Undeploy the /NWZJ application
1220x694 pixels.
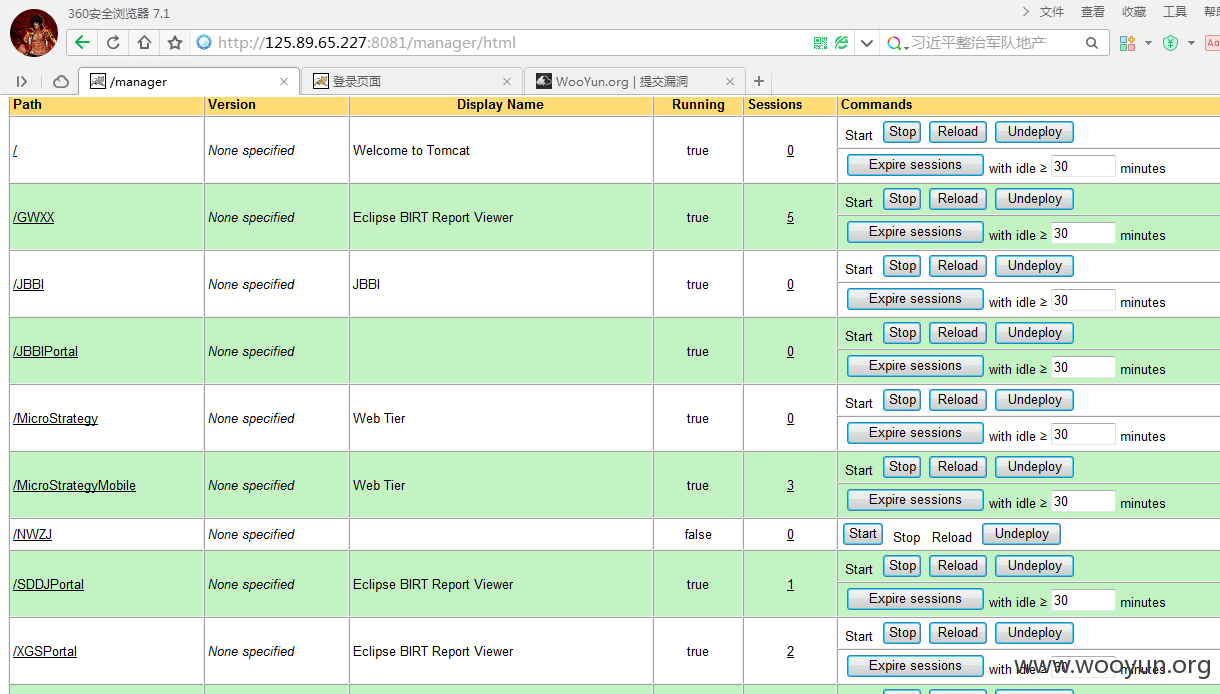tap(1021, 534)
